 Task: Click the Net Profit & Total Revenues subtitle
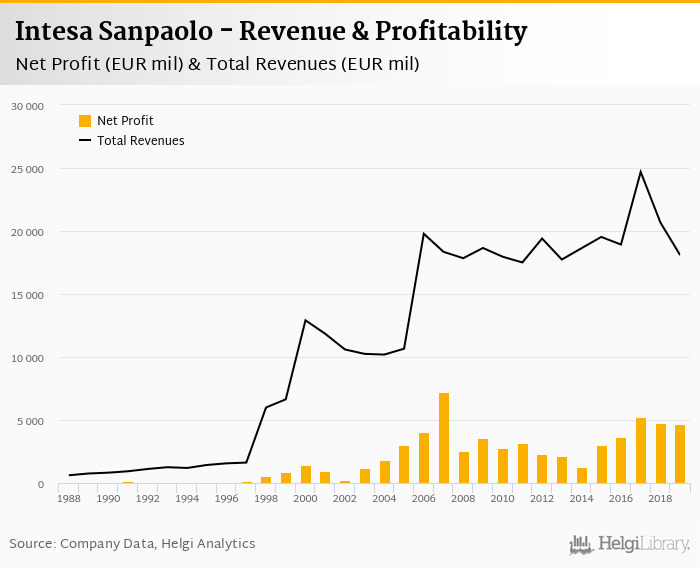217,65
